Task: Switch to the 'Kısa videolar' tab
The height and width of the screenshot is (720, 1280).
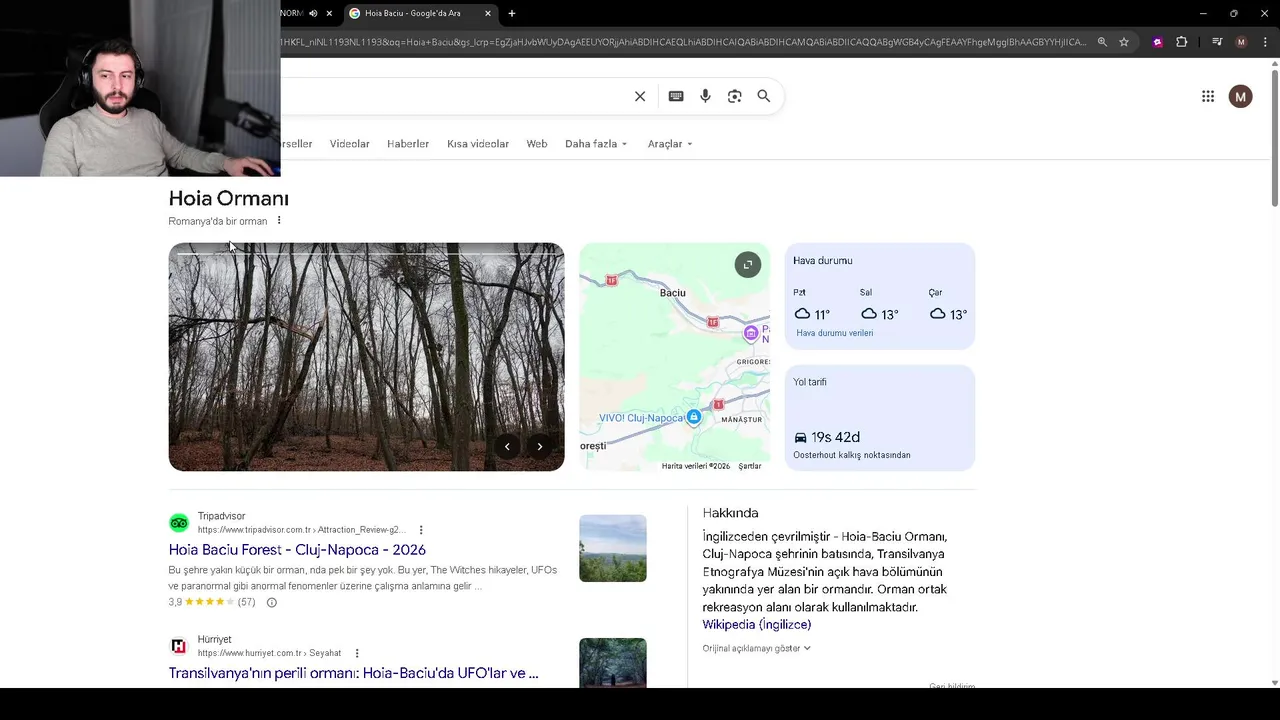Action: 478,144
